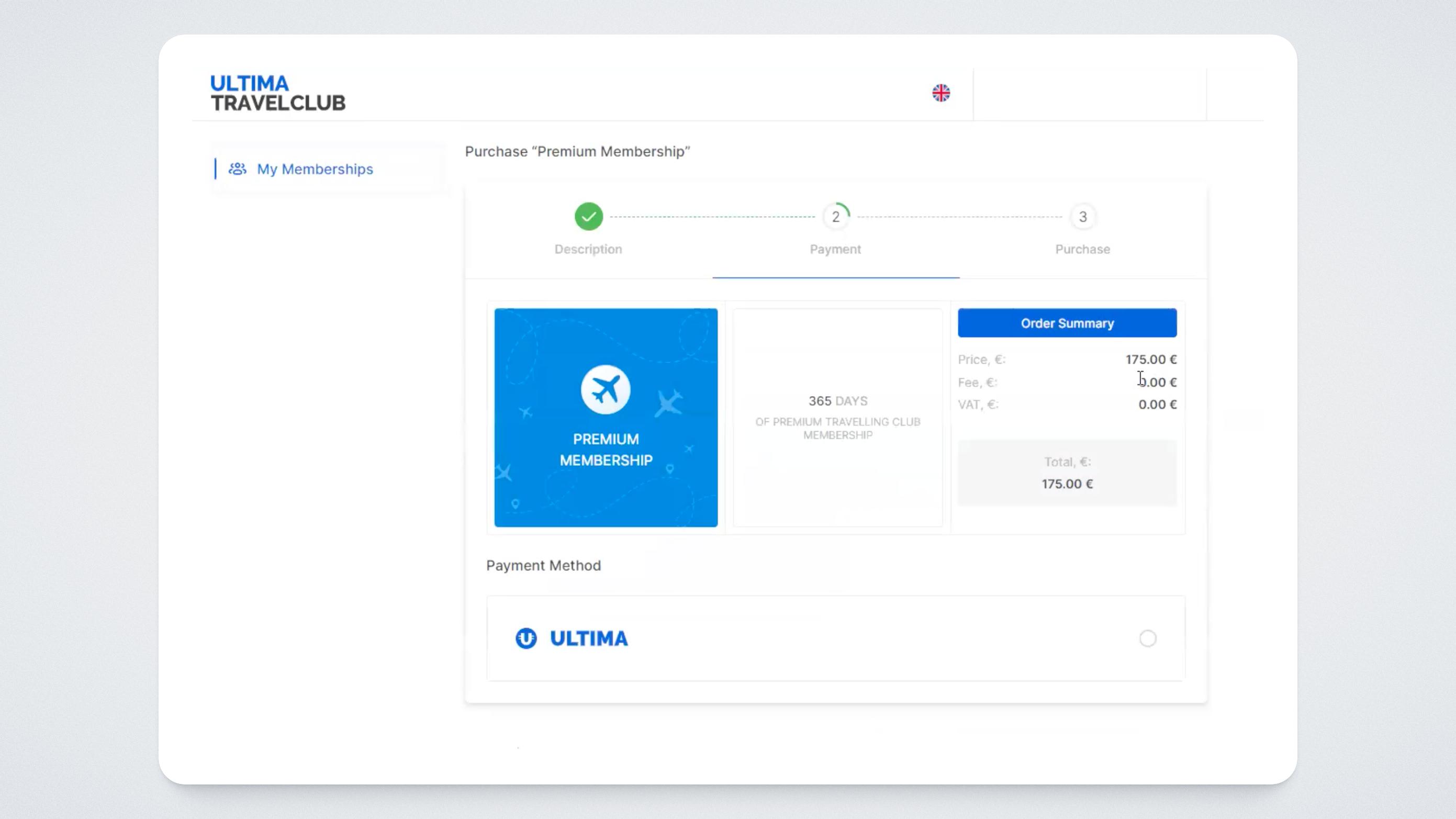Click the Payment Method heading
The height and width of the screenshot is (819, 1456).
543,565
